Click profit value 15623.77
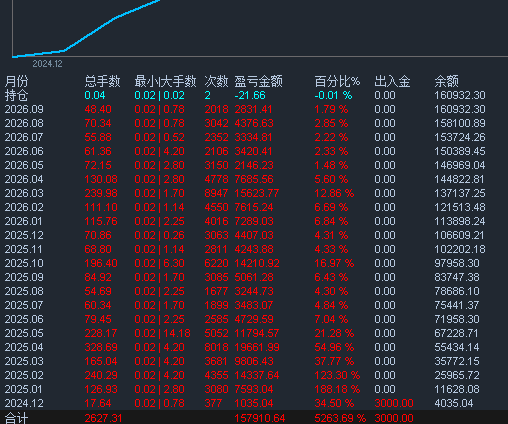The width and height of the screenshot is (508, 424). coord(257,194)
